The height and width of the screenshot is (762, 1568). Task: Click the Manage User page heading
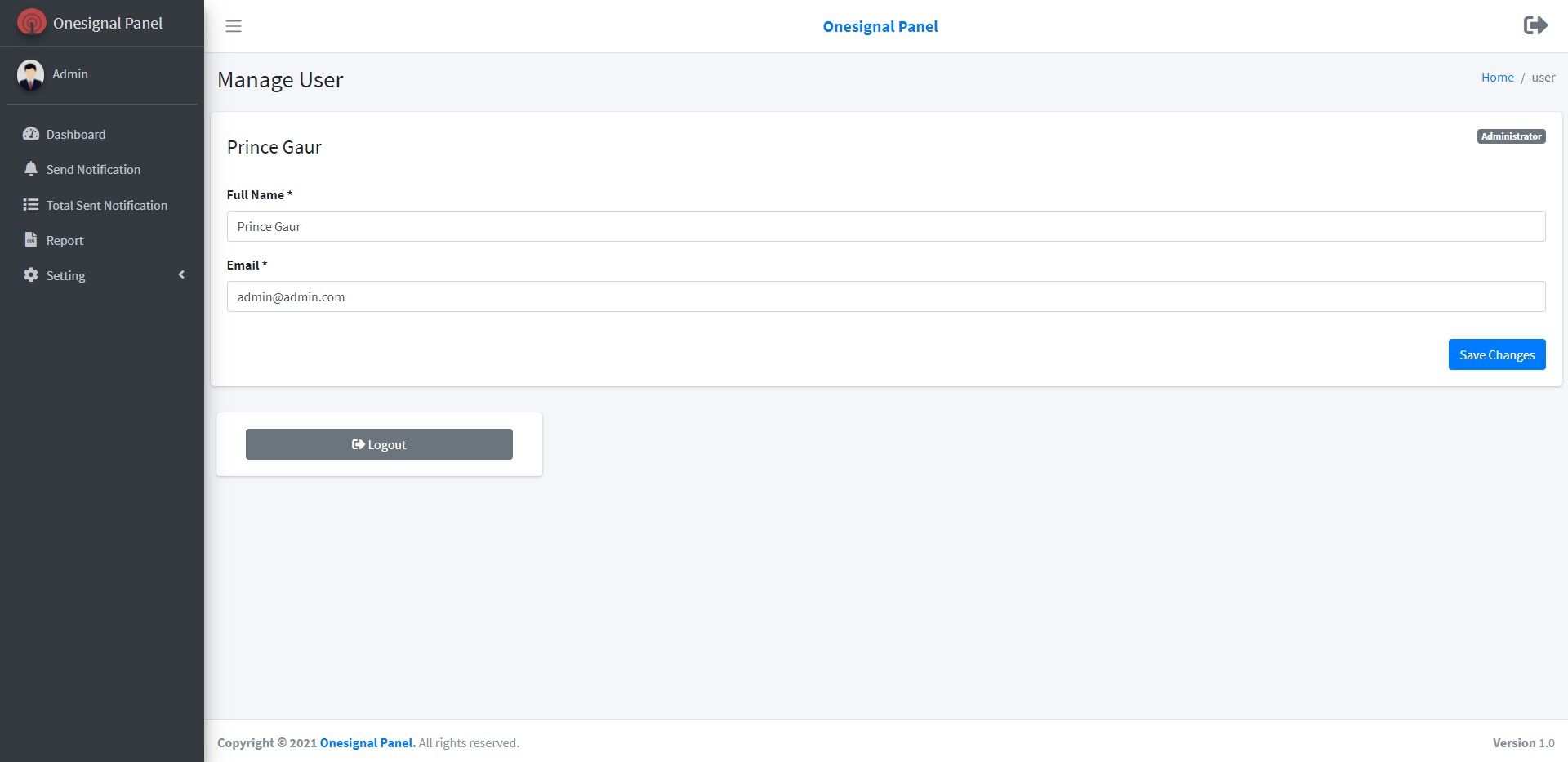point(280,80)
